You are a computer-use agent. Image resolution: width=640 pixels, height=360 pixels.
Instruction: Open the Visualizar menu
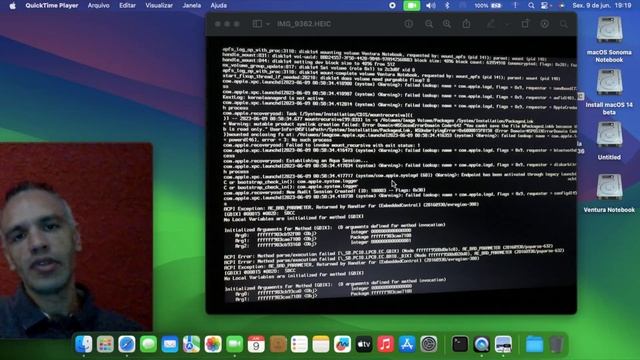(x=159, y=5)
